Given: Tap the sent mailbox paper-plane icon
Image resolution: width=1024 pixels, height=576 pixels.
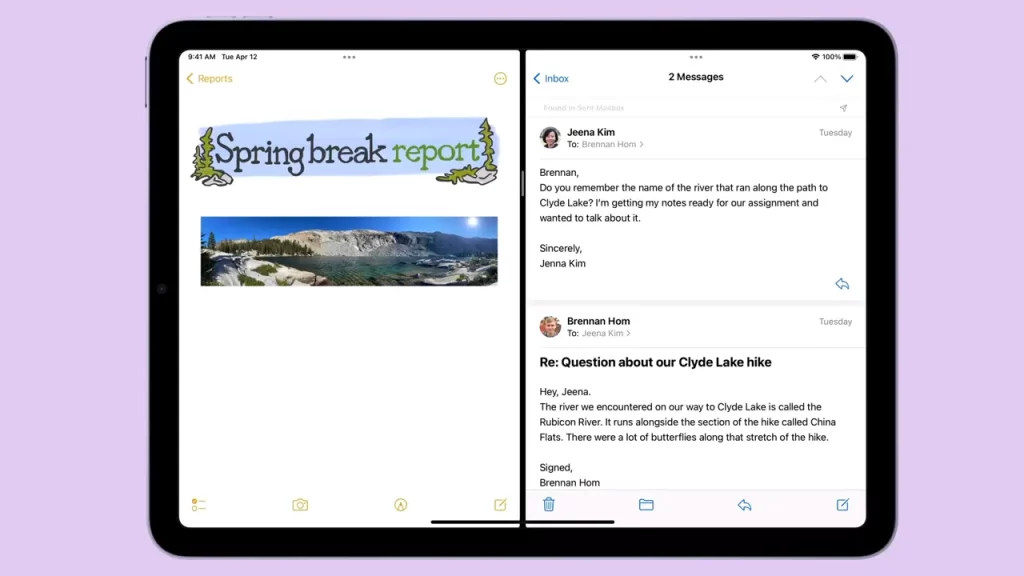Looking at the screenshot, I should 844,108.
